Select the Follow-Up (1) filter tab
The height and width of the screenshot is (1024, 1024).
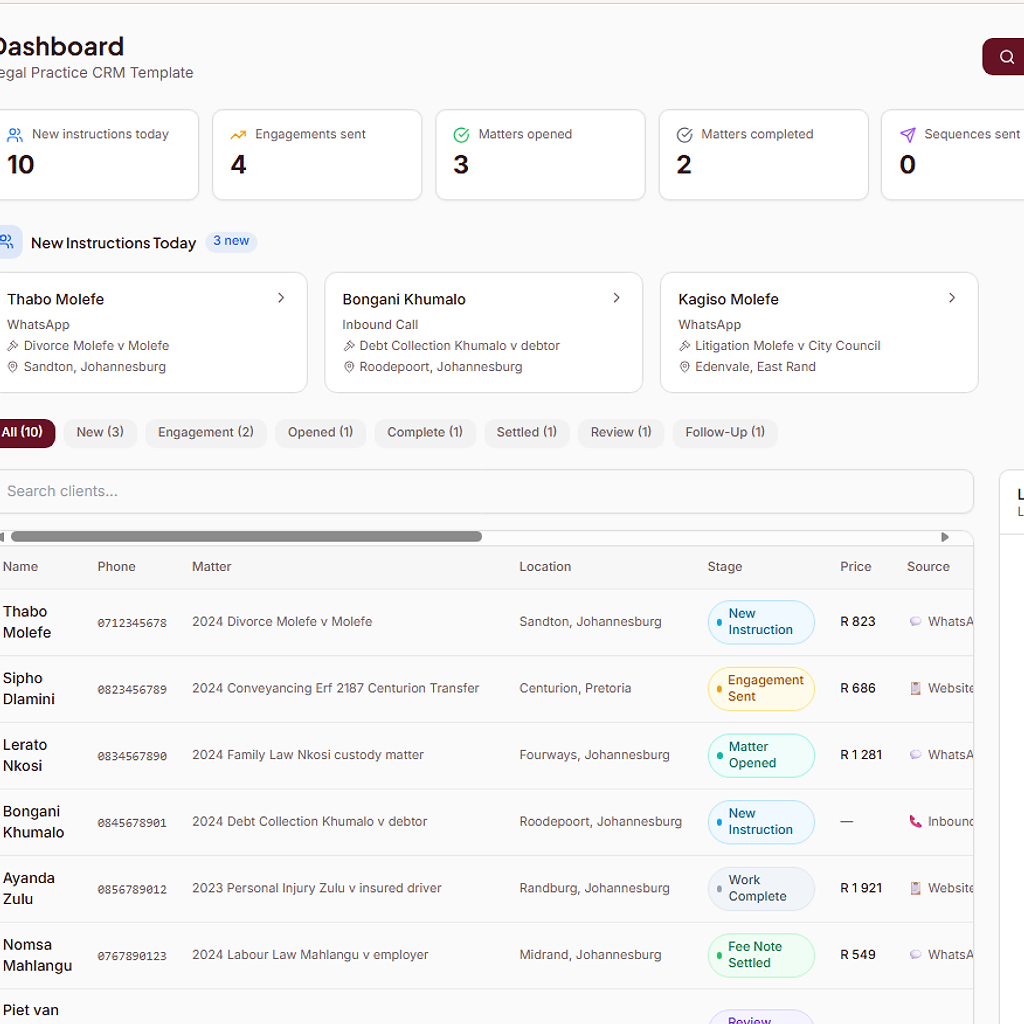[x=725, y=433]
